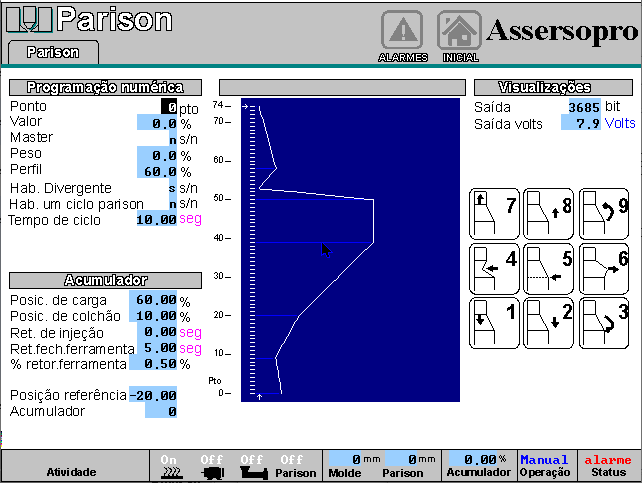
Task: Click the ALARMES warning triangle icon
Action: point(402,31)
